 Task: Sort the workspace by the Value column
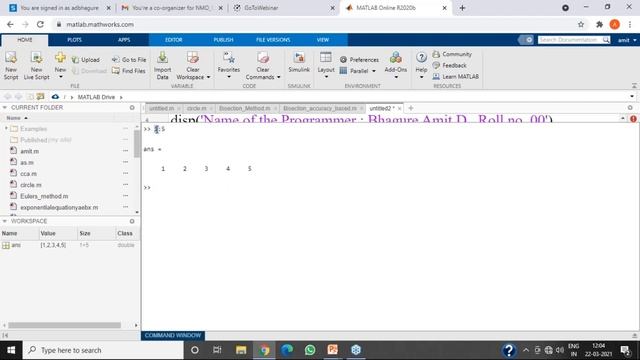[48, 233]
